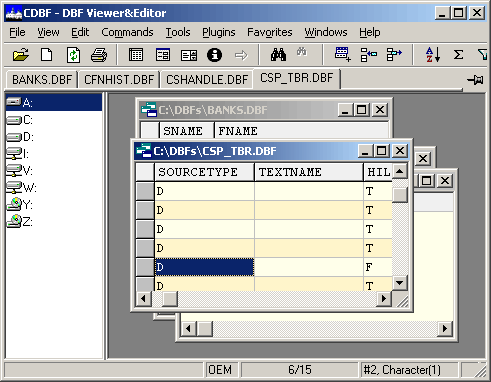Open the Plugins menu
Viewport: 491px width, 382px height.
click(219, 32)
